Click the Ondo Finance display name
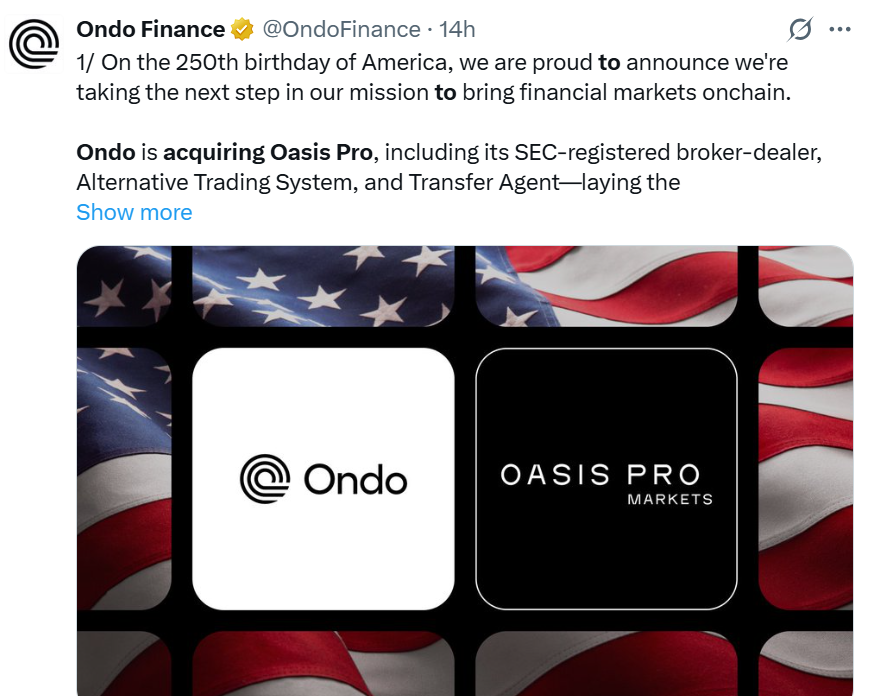Image resolution: width=877 pixels, height=696 pixels. [x=150, y=29]
